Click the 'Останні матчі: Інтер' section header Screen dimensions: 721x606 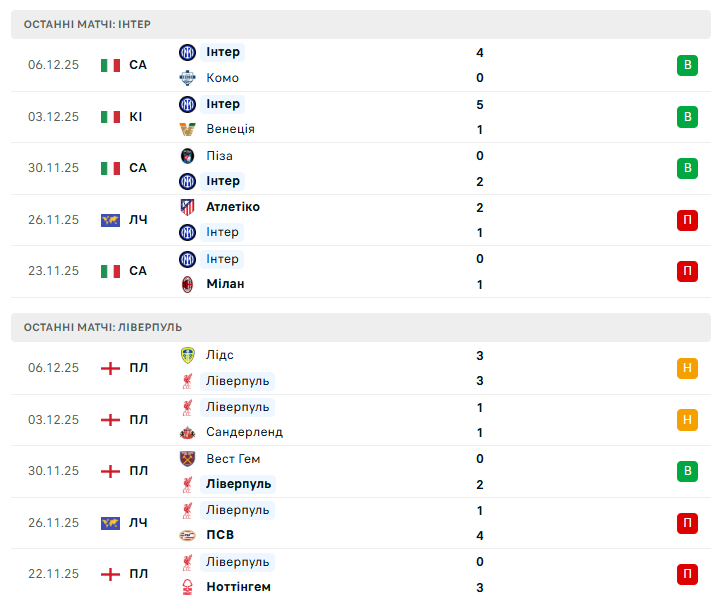point(88,24)
